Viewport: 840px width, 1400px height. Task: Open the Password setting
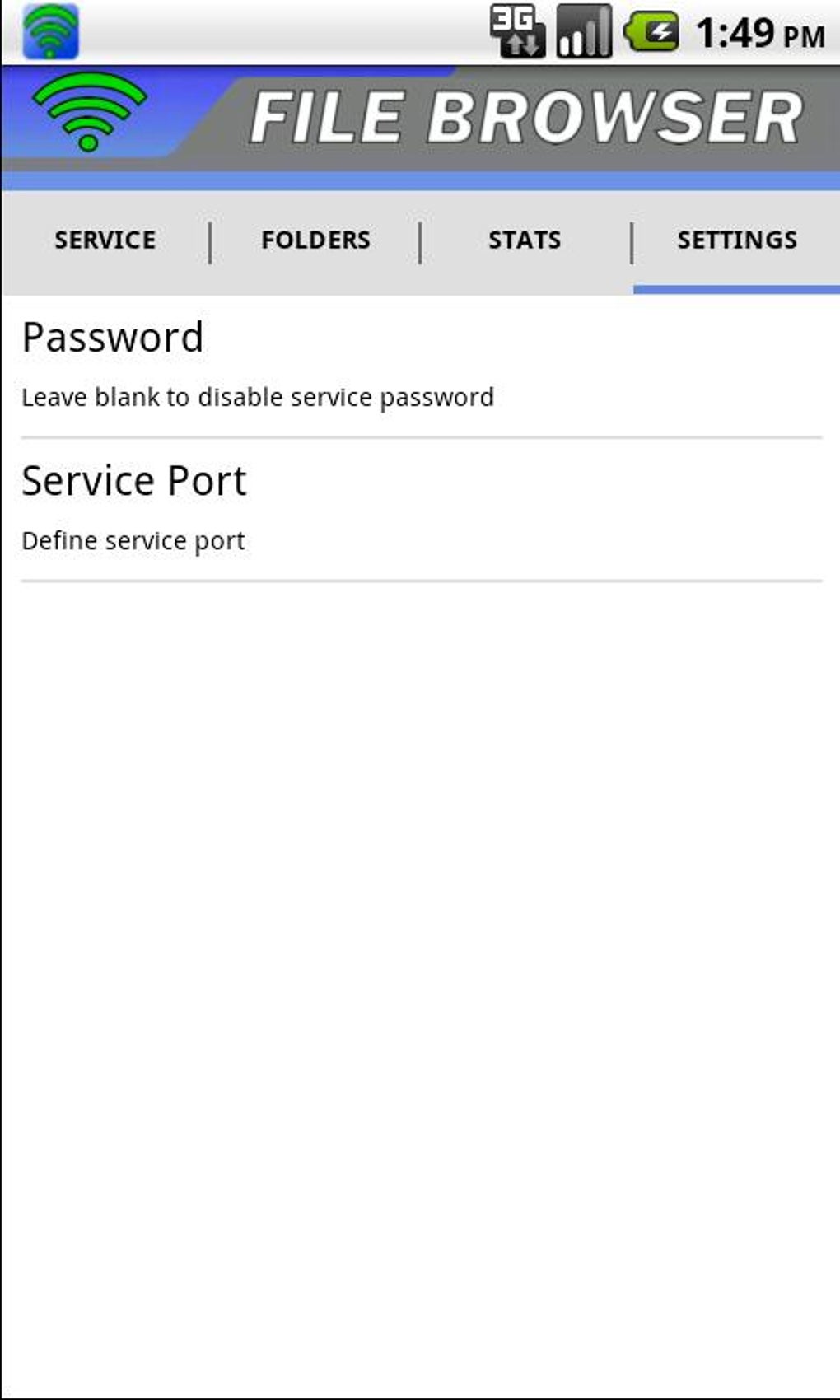point(113,338)
